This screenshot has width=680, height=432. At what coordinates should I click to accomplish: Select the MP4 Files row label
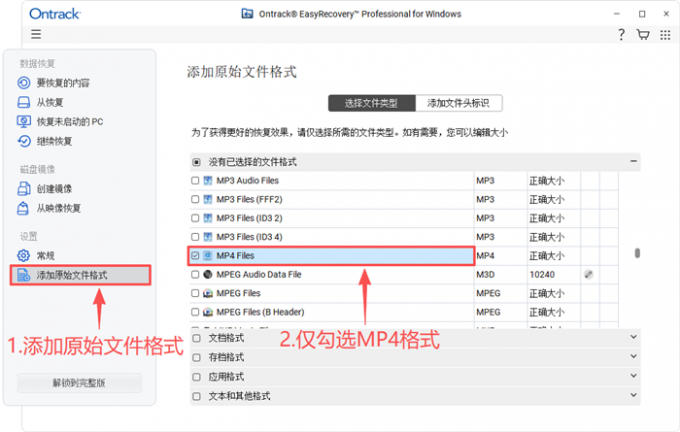[x=235, y=255]
